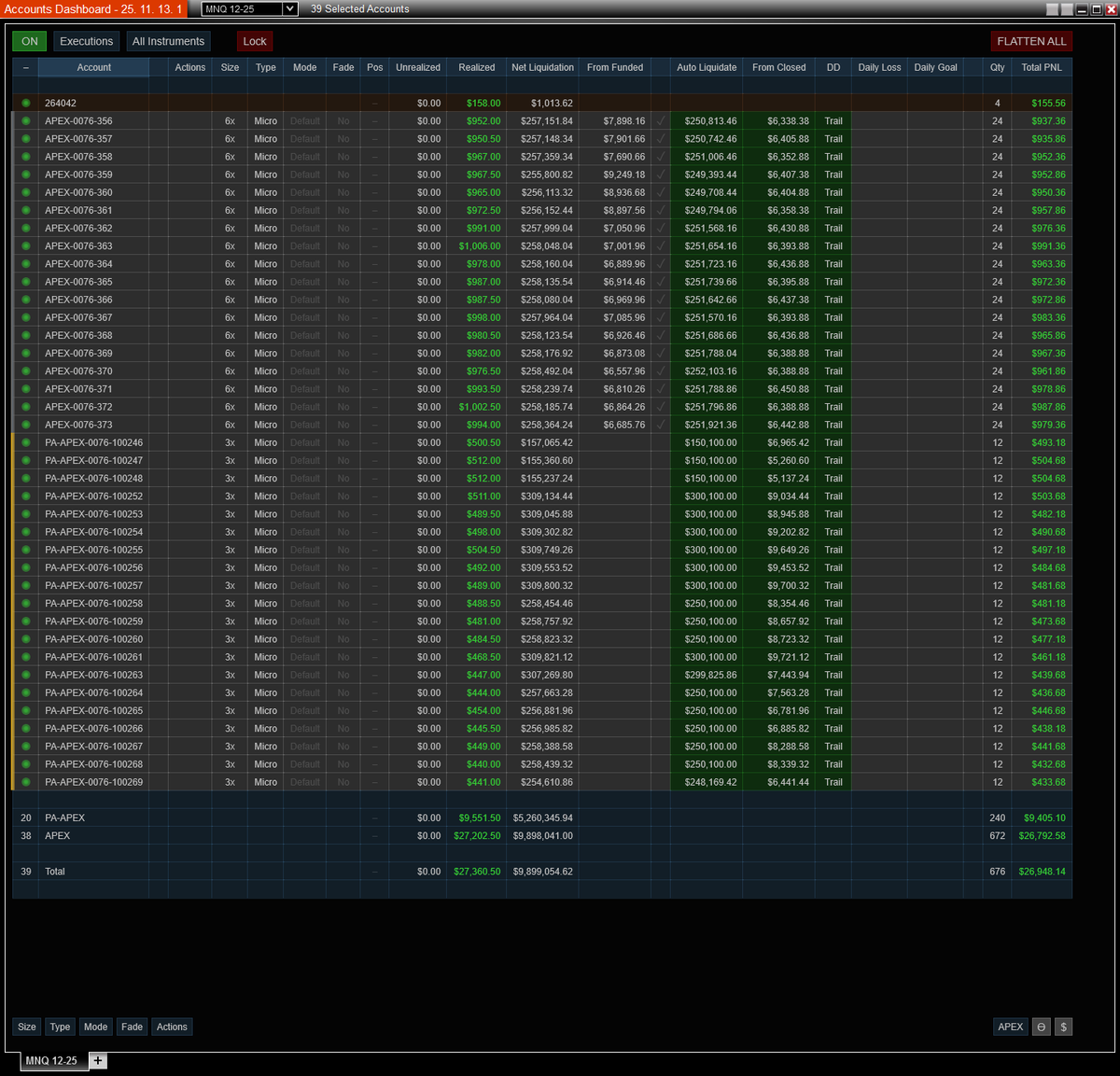Click No fade cell for APEX-0076-366
The height and width of the screenshot is (1076, 1120).
(x=343, y=300)
